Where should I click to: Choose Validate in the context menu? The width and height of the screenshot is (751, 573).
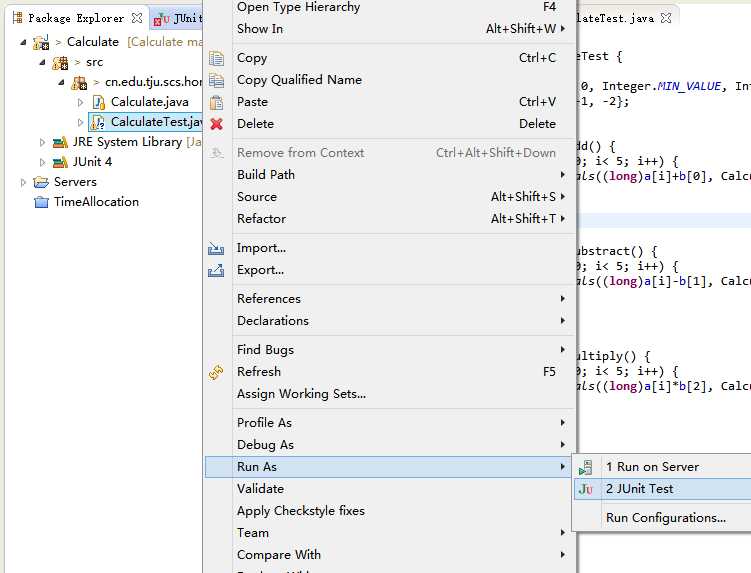coord(390,489)
